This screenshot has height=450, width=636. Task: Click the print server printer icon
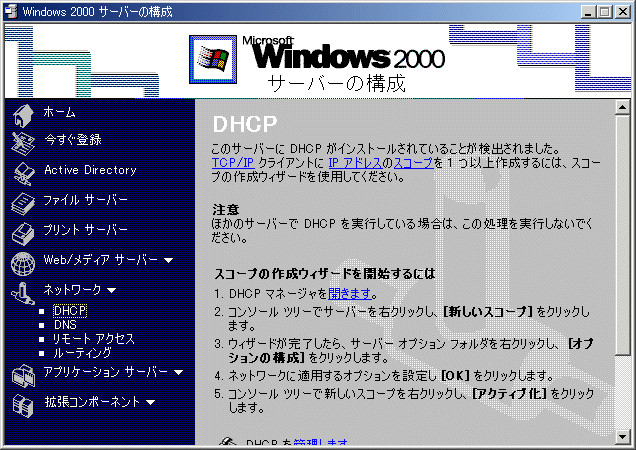(23, 233)
